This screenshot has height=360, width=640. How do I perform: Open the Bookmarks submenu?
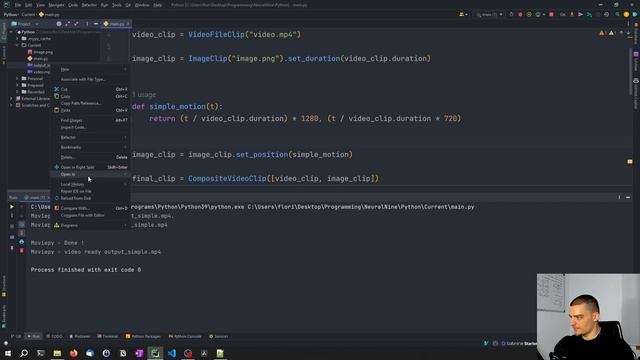coord(90,147)
